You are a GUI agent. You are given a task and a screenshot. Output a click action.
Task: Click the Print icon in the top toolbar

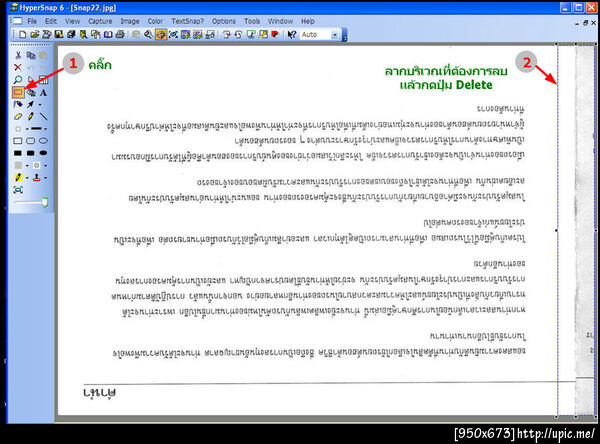click(x=120, y=35)
